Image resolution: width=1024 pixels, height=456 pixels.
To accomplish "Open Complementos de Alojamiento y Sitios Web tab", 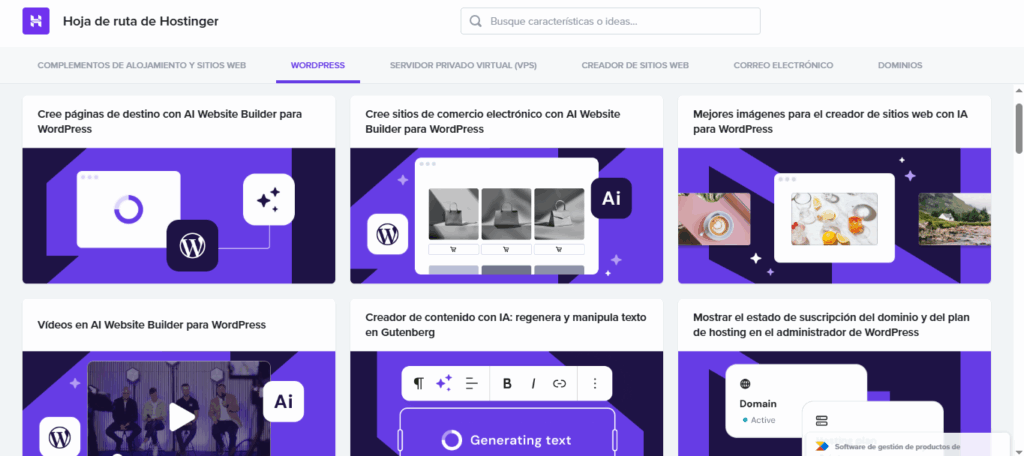I will [x=141, y=65].
